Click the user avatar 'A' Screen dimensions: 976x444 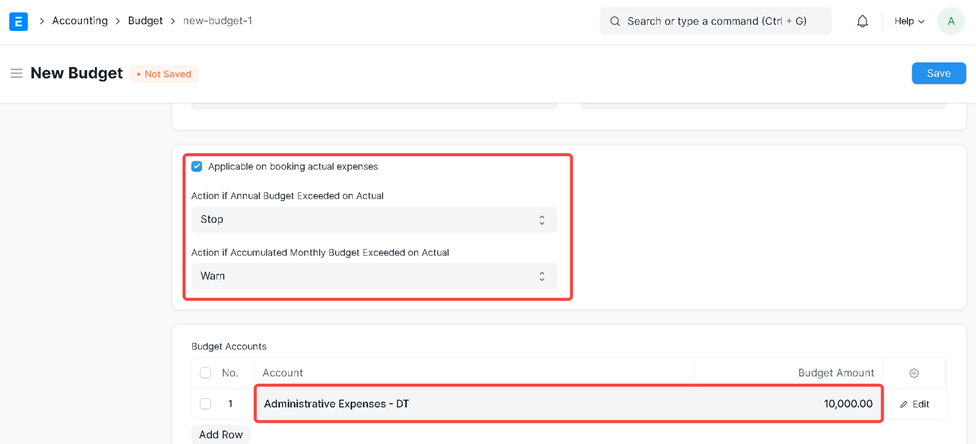pyautogui.click(x=950, y=21)
